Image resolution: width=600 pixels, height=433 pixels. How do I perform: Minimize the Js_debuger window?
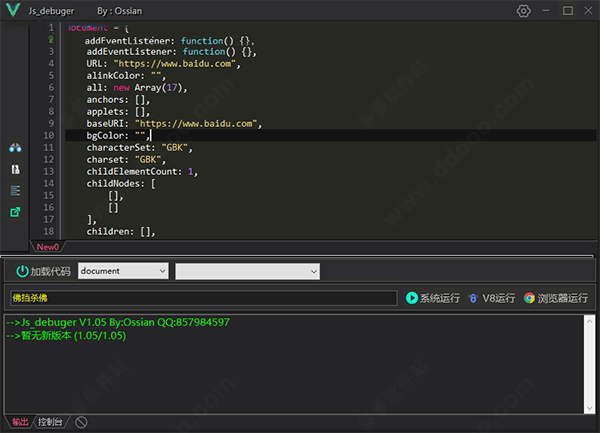click(x=546, y=11)
